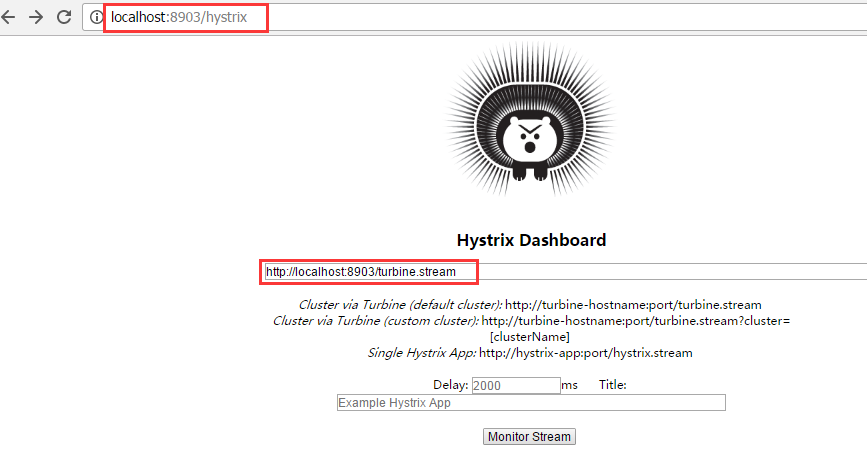Click the Monitor Stream button
The width and height of the screenshot is (867, 458).
[x=529, y=436]
